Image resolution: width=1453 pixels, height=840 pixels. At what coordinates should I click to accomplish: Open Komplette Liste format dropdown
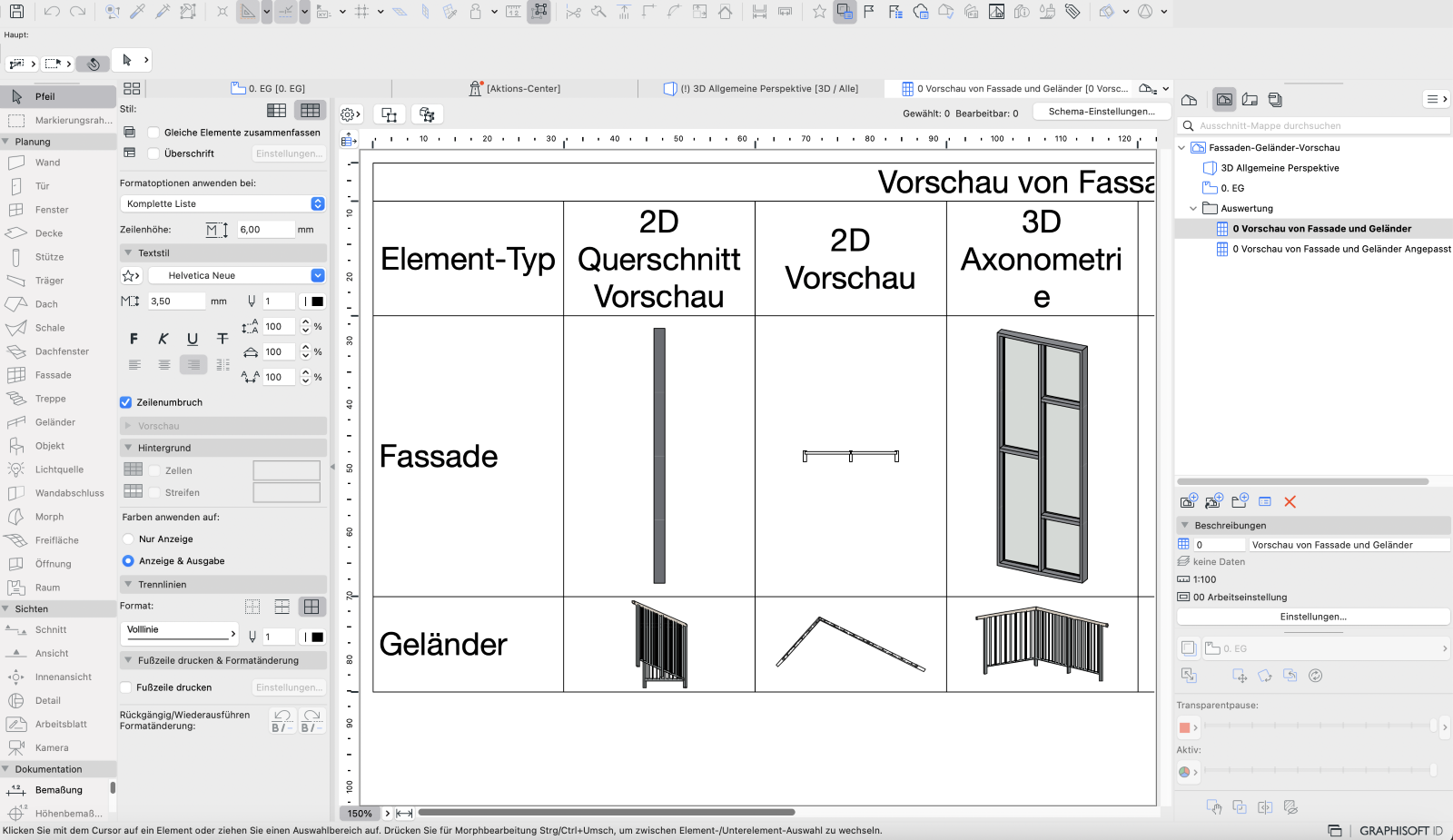pos(222,203)
